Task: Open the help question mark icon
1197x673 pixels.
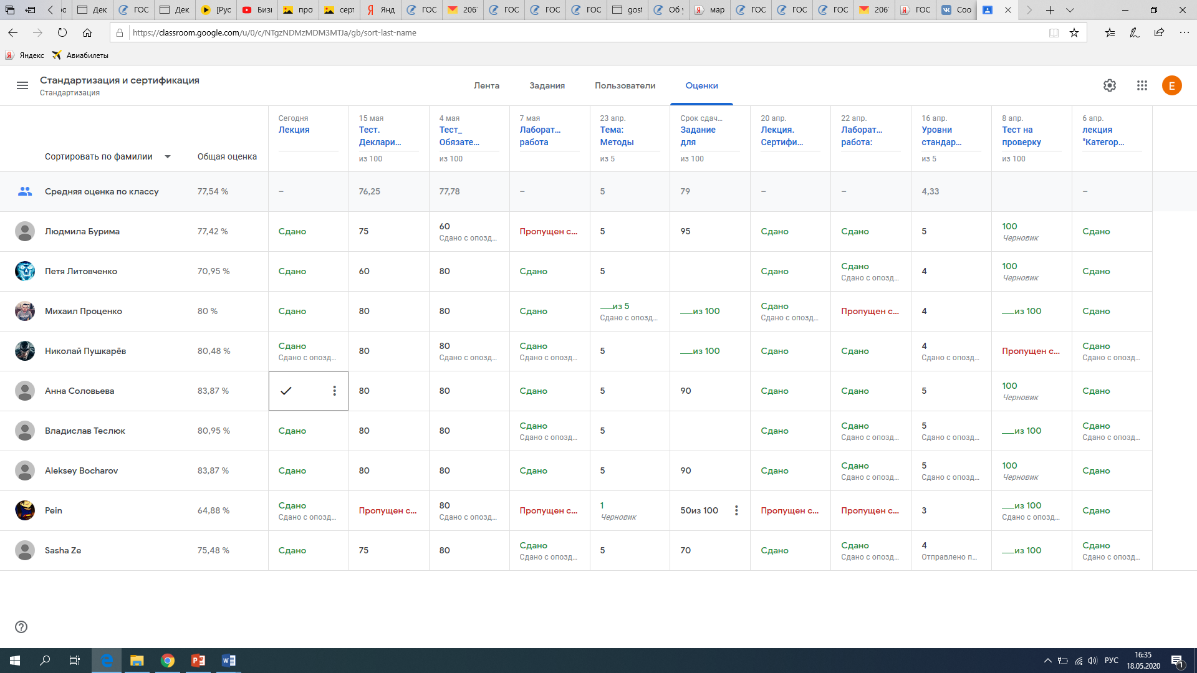Action: click(21, 627)
